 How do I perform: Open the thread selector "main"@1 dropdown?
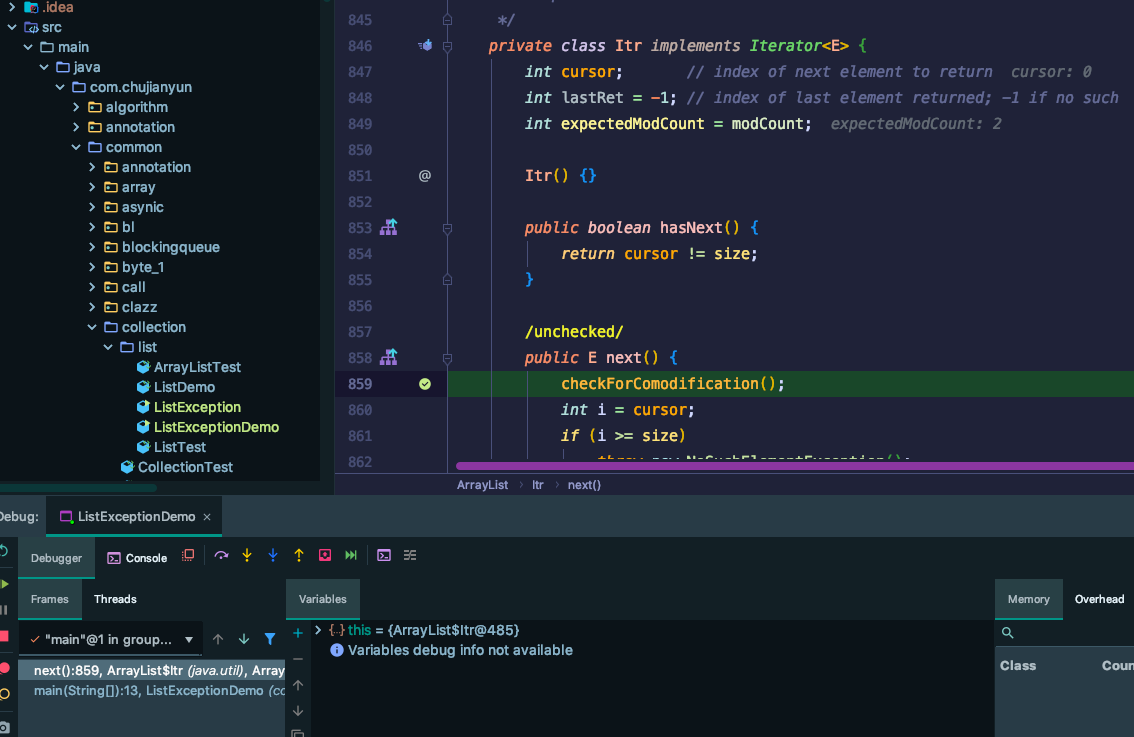click(111, 639)
